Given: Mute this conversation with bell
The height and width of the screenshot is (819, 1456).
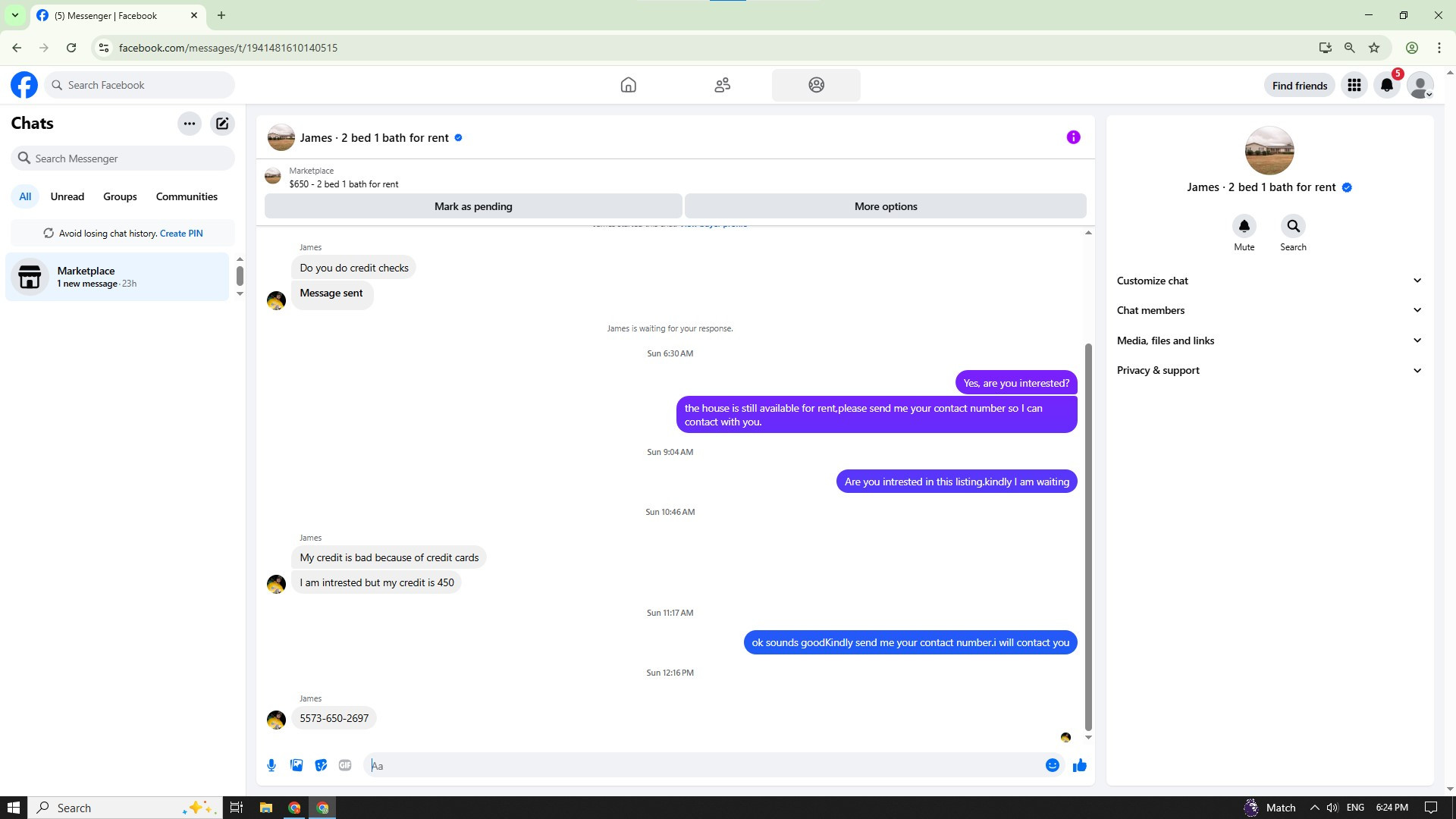Looking at the screenshot, I should point(1244,227).
